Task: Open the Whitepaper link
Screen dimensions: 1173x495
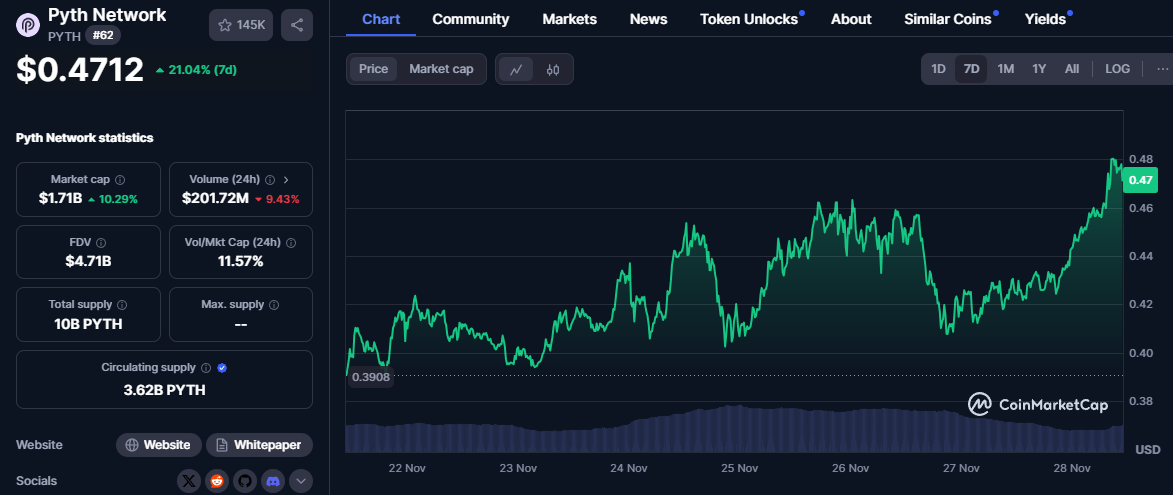Action: pyautogui.click(x=260, y=445)
